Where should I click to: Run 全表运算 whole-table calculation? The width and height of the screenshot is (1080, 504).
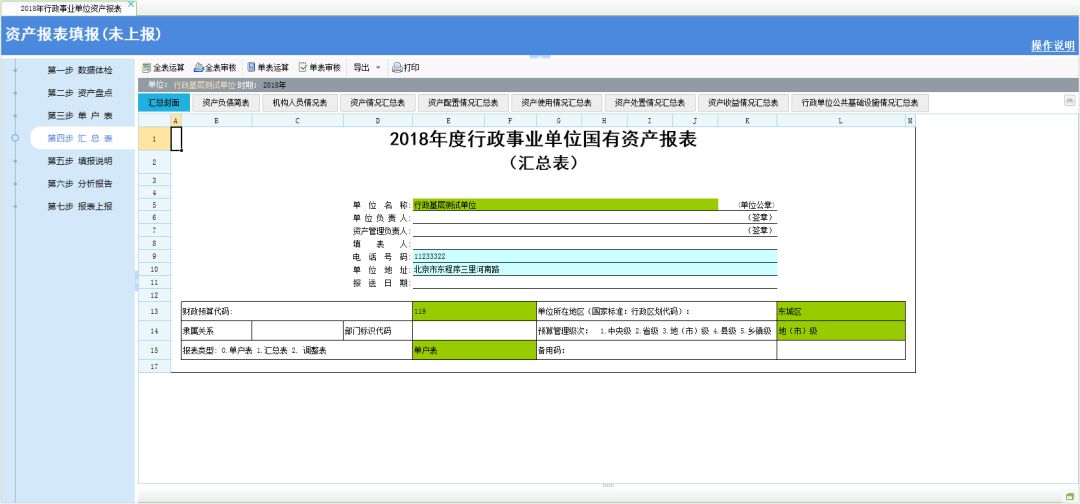point(163,67)
